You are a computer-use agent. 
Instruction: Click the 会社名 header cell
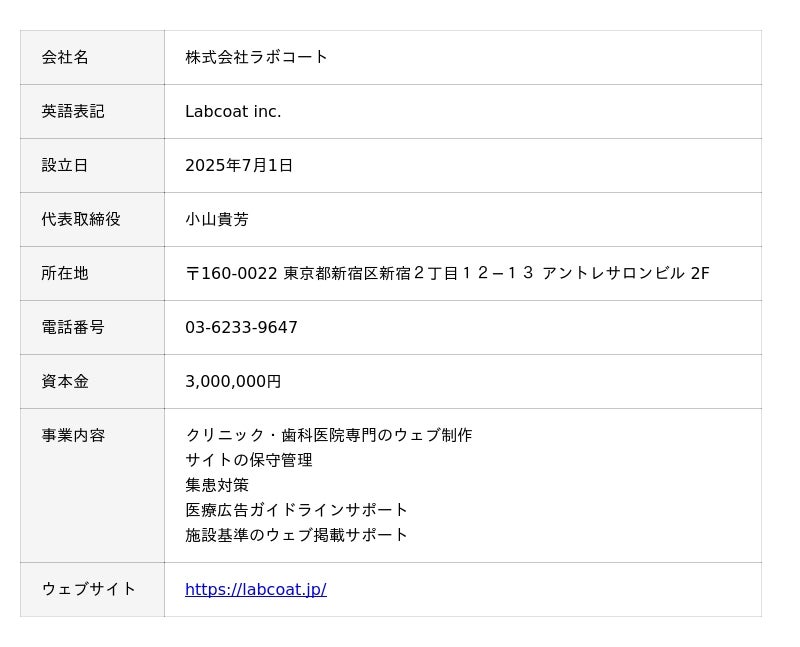coord(92,57)
